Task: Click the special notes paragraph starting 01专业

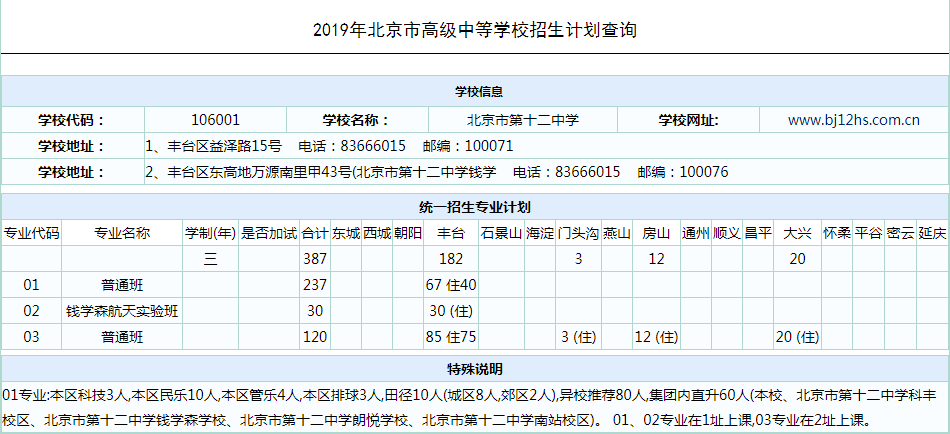Action: tap(475, 407)
